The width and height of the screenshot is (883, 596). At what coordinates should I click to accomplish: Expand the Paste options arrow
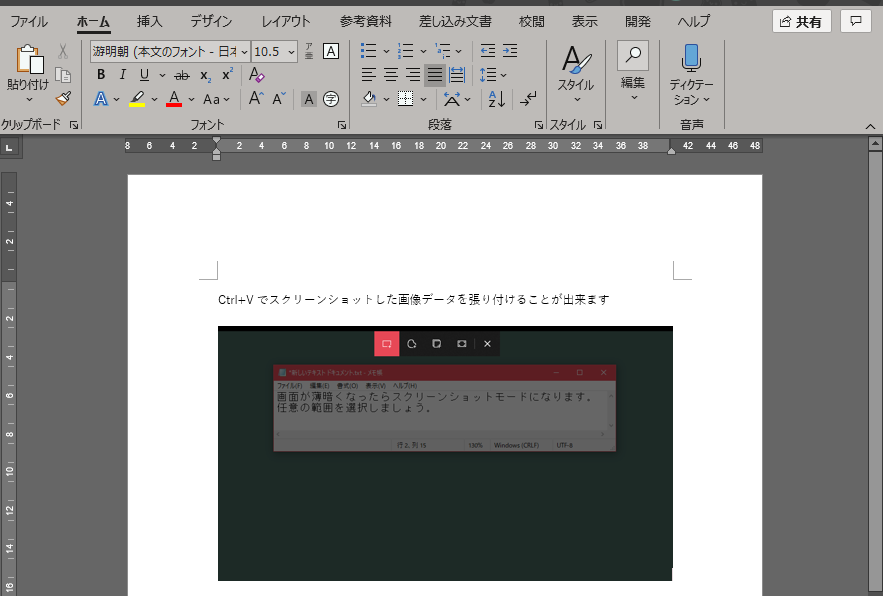29,100
